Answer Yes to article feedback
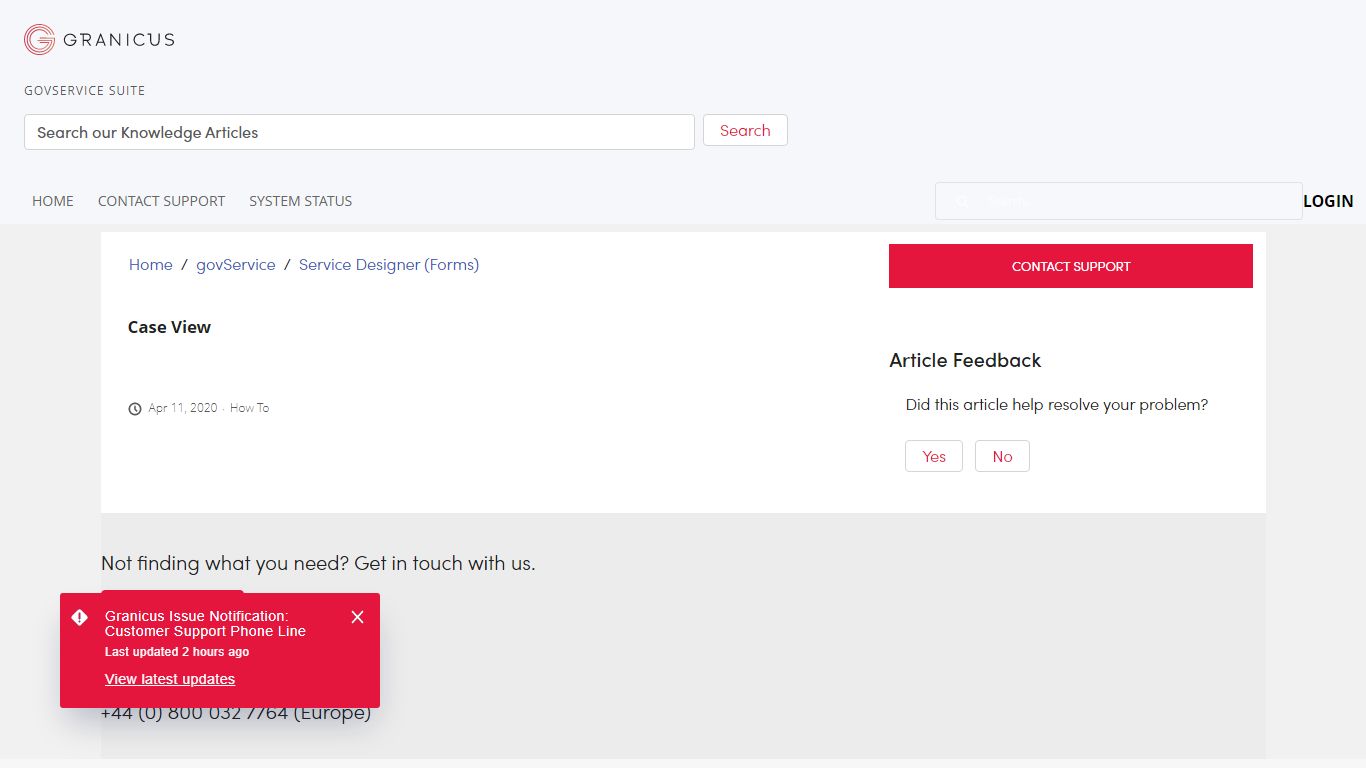 934,456
